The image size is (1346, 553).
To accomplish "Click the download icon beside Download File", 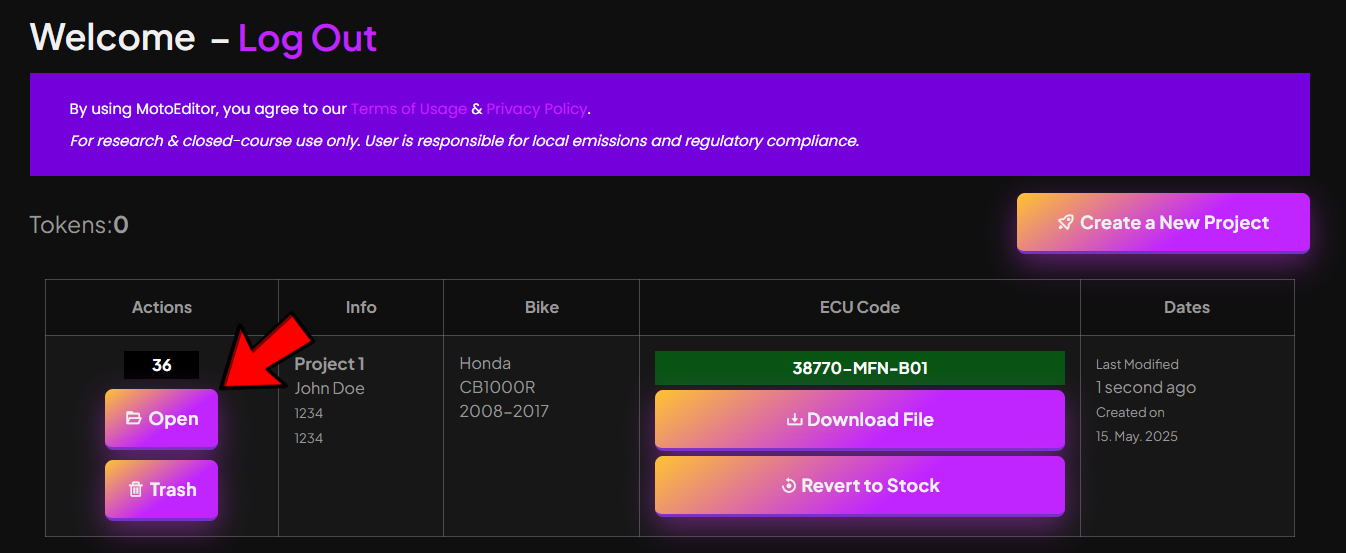I will pos(795,420).
